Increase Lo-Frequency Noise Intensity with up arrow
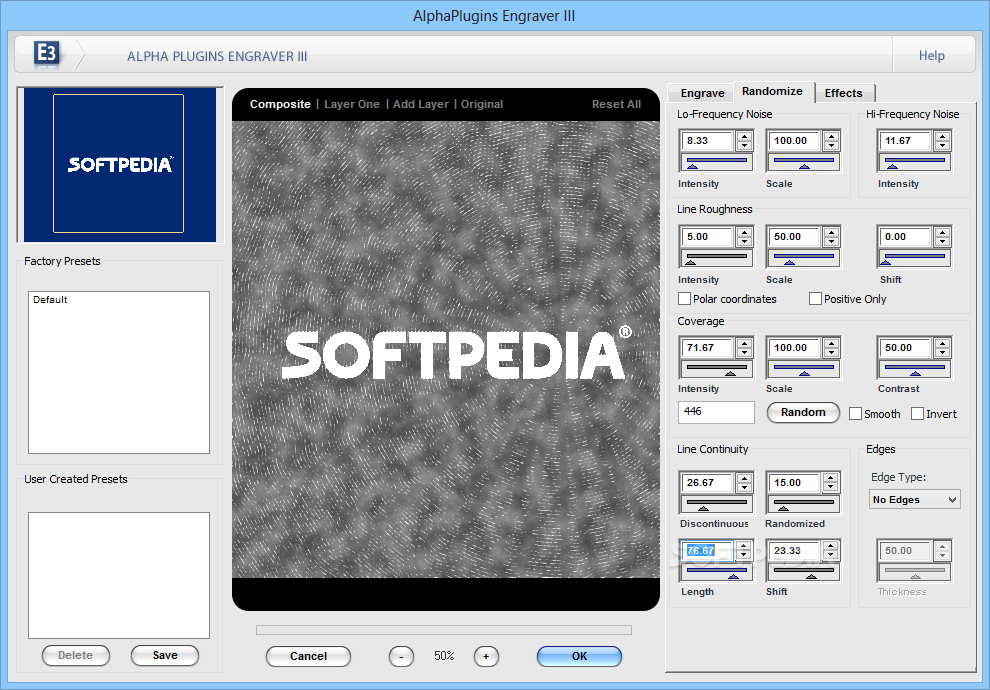Image resolution: width=990 pixels, height=690 pixels. coord(744,136)
